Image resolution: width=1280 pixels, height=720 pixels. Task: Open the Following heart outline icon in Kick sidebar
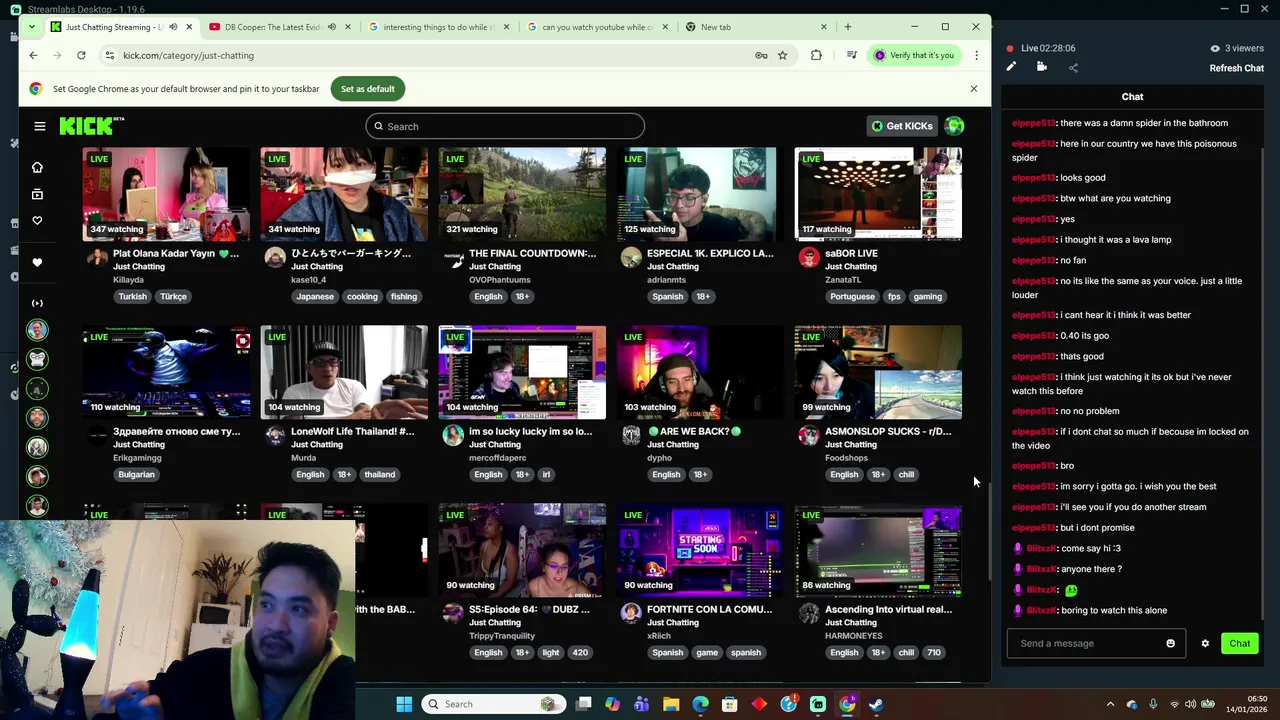[37, 221]
